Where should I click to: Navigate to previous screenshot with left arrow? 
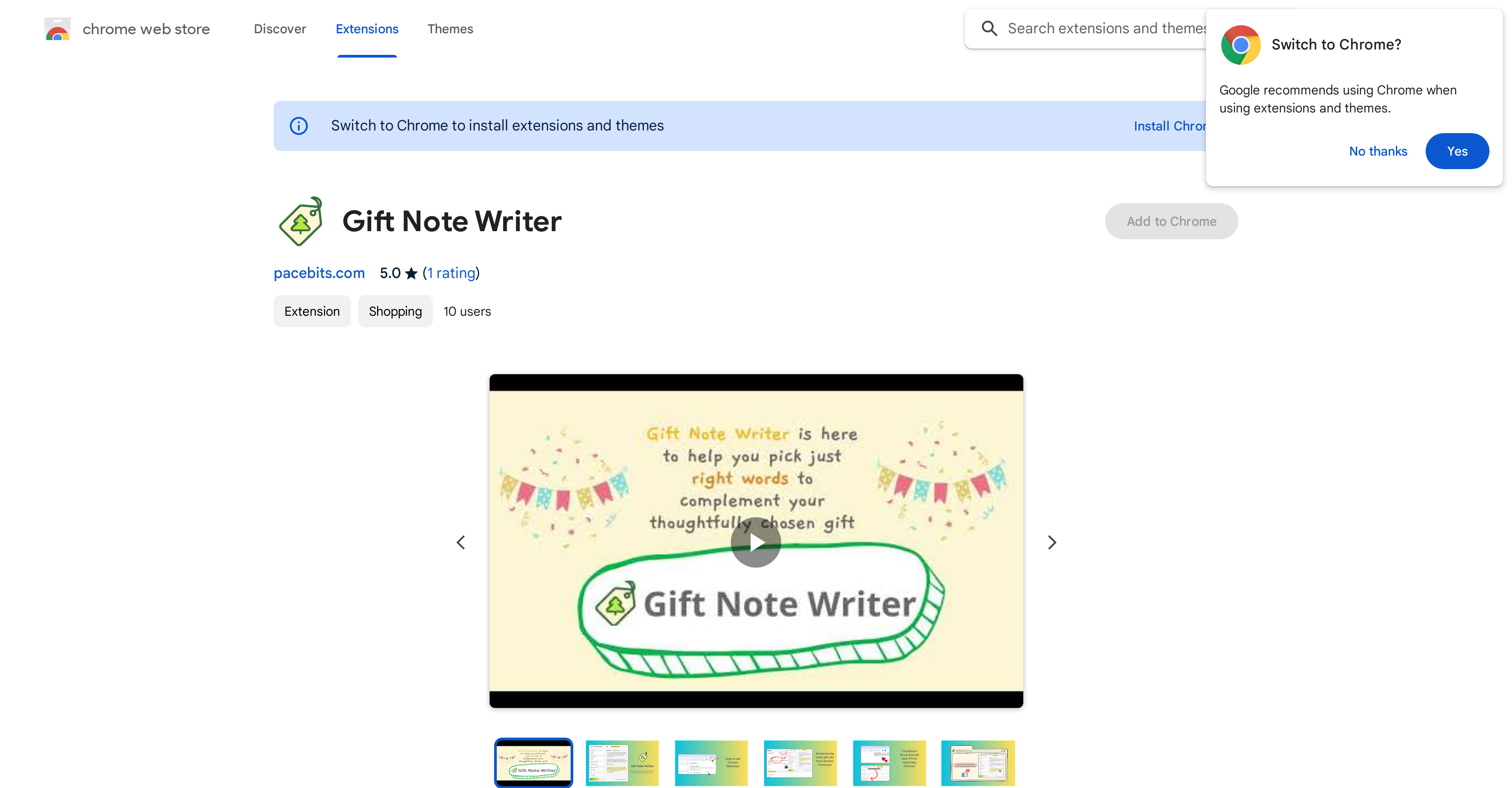coord(461,542)
